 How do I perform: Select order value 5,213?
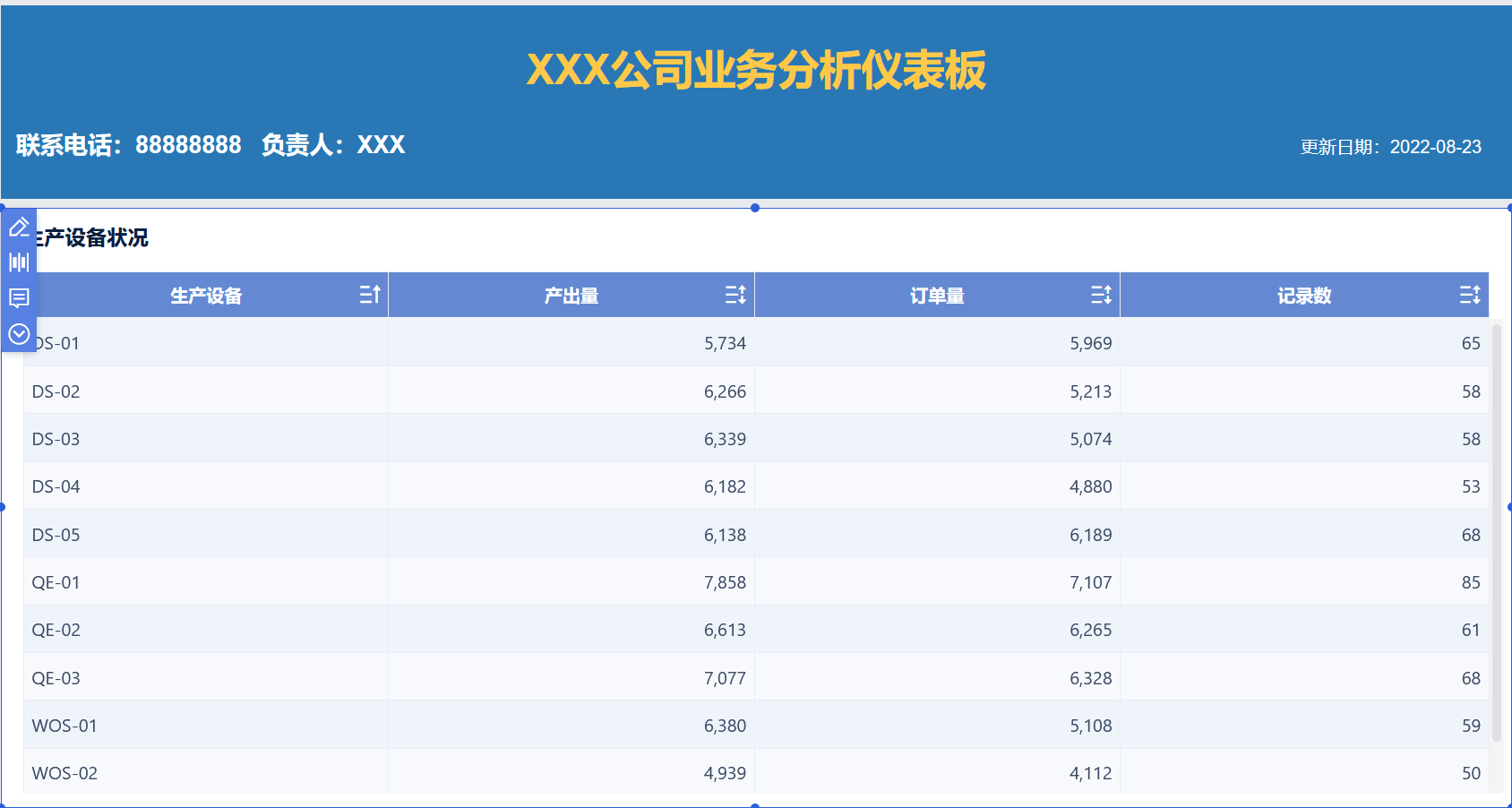coord(1091,391)
